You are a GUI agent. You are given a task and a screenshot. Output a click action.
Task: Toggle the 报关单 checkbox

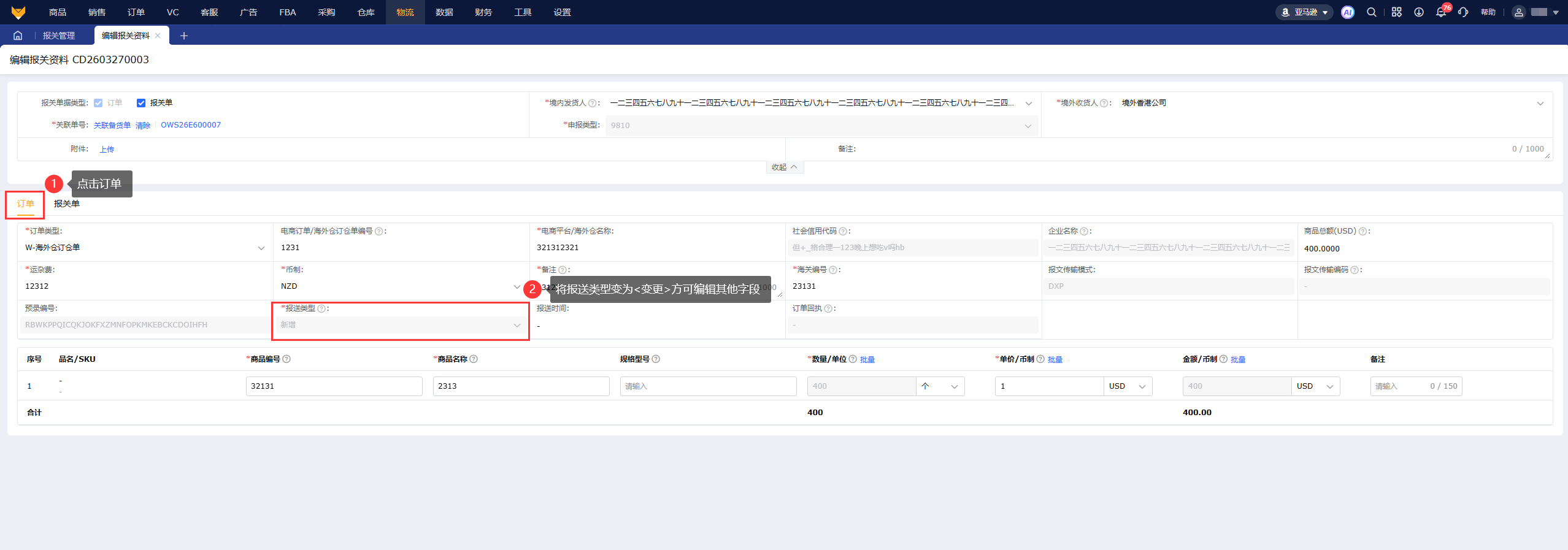141,103
